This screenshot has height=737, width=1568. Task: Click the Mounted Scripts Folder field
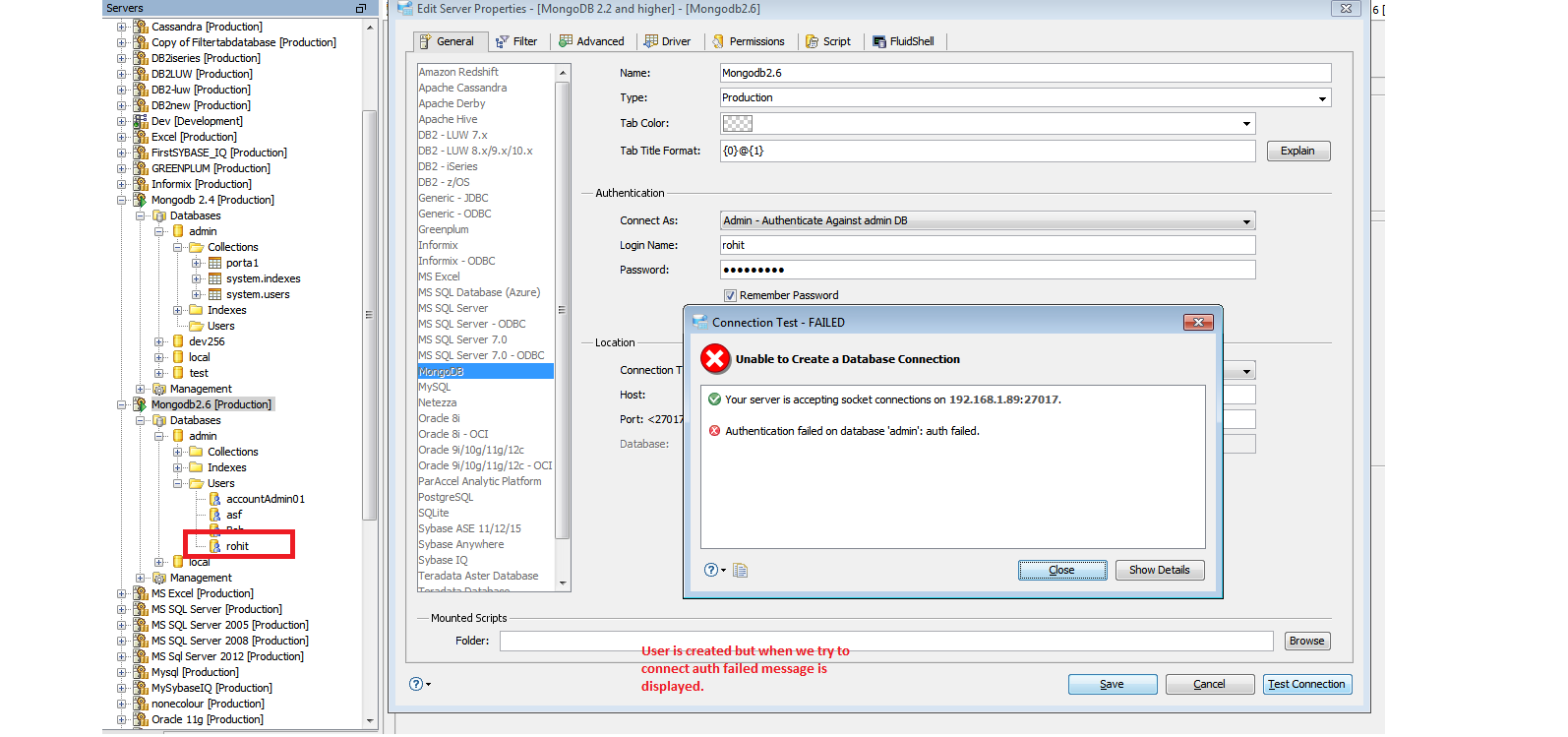[x=886, y=641]
